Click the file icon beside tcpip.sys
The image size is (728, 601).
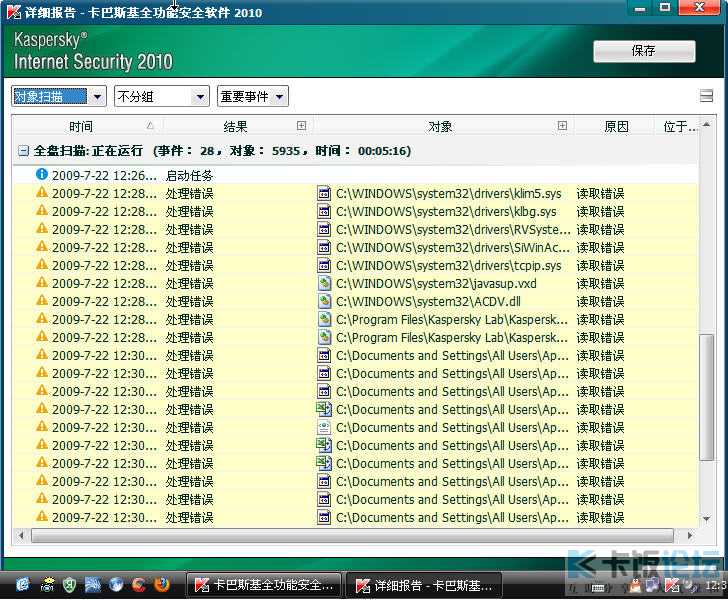(x=324, y=265)
